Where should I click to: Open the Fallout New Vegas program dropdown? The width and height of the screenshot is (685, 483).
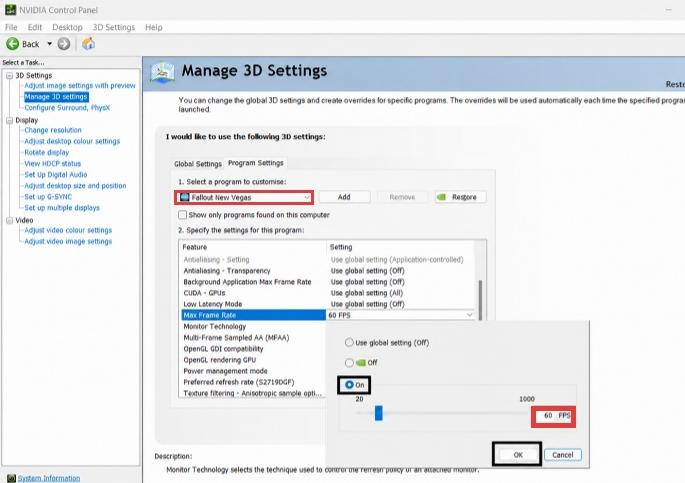point(244,197)
